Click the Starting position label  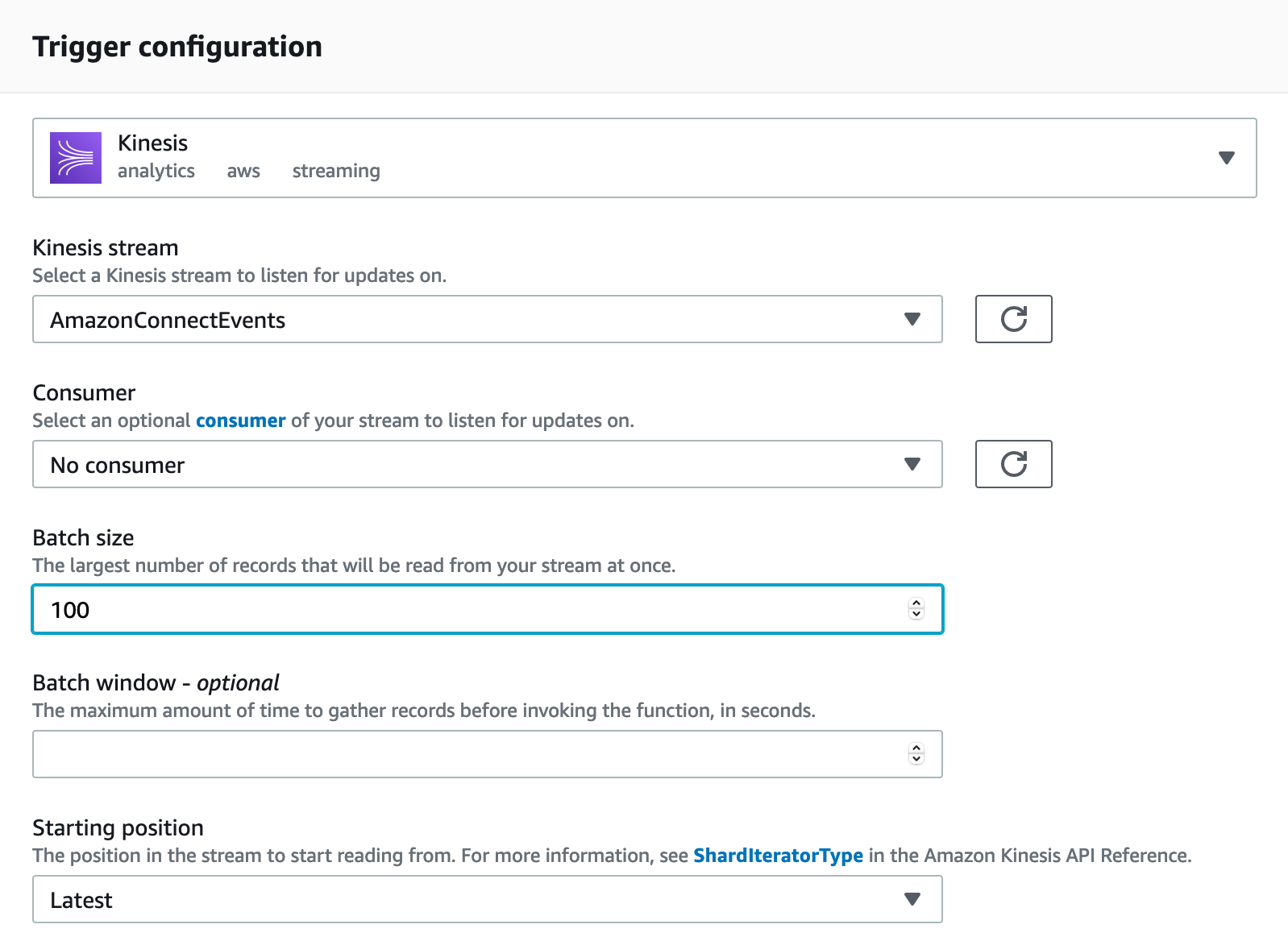(x=118, y=827)
